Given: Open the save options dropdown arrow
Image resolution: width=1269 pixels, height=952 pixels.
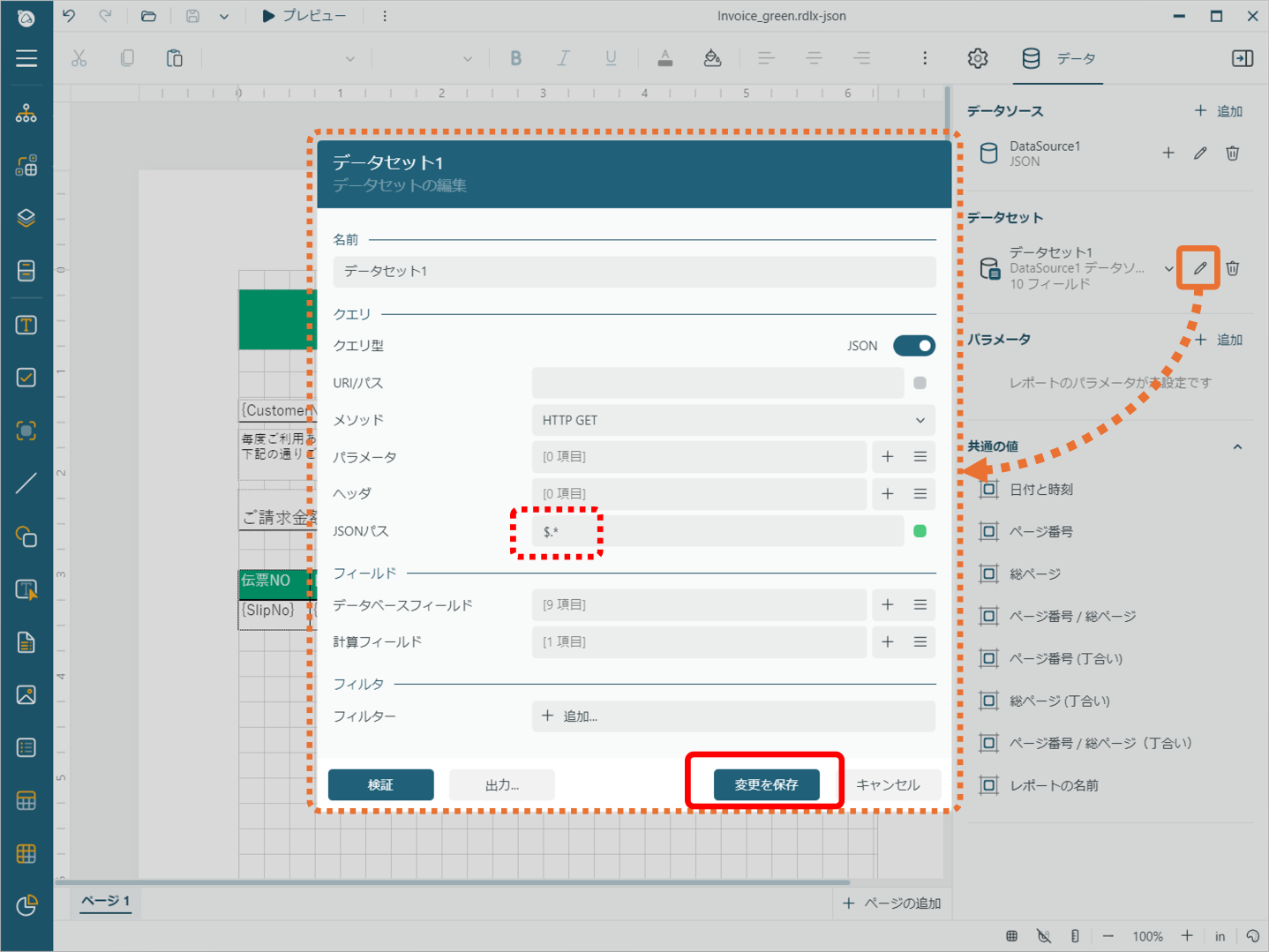Looking at the screenshot, I should coord(224,16).
